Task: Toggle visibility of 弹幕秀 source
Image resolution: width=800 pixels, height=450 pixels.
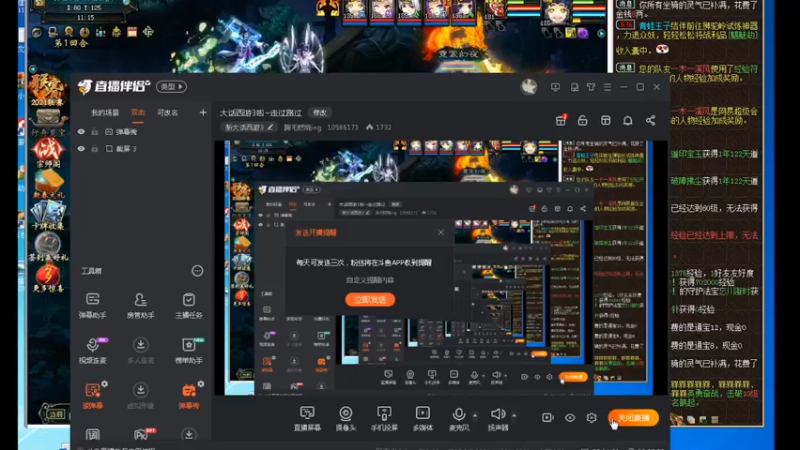Action: (x=81, y=132)
